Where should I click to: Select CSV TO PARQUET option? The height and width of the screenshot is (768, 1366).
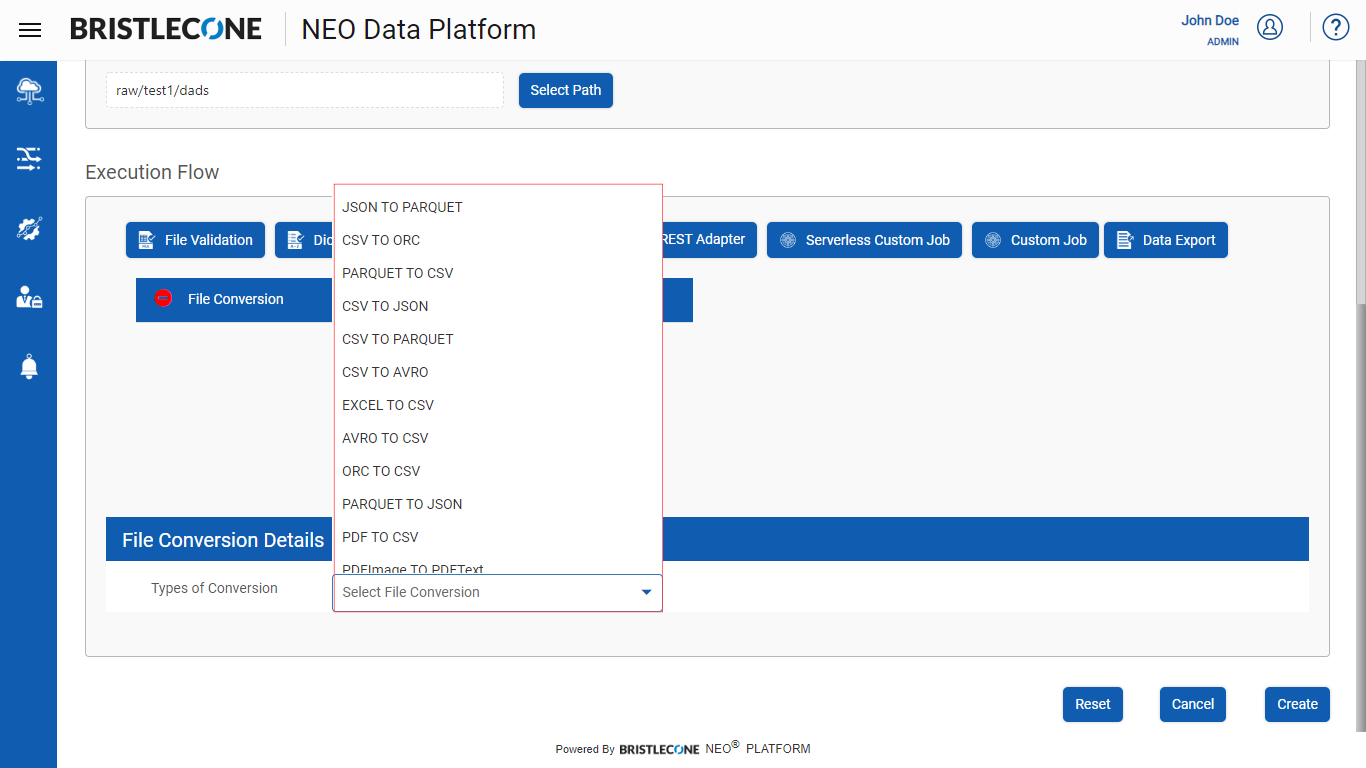[498, 339]
